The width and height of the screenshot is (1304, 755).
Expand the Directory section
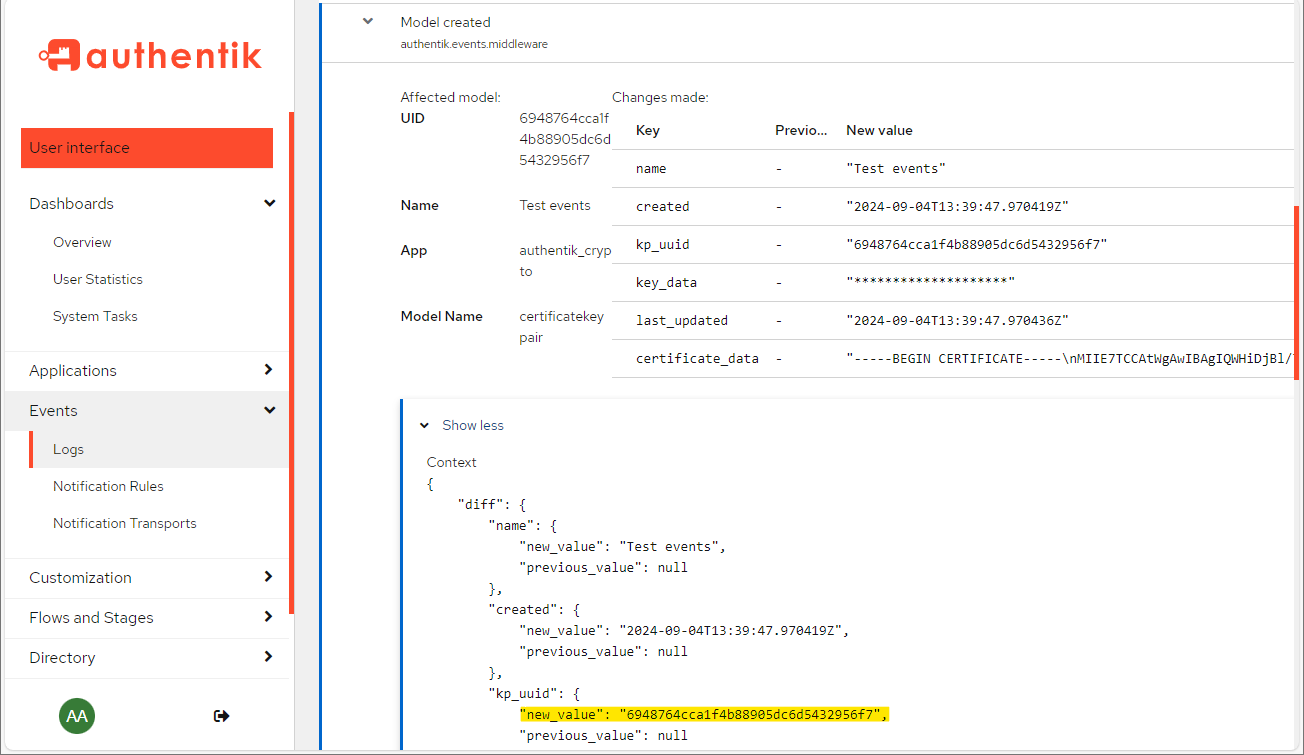point(146,657)
